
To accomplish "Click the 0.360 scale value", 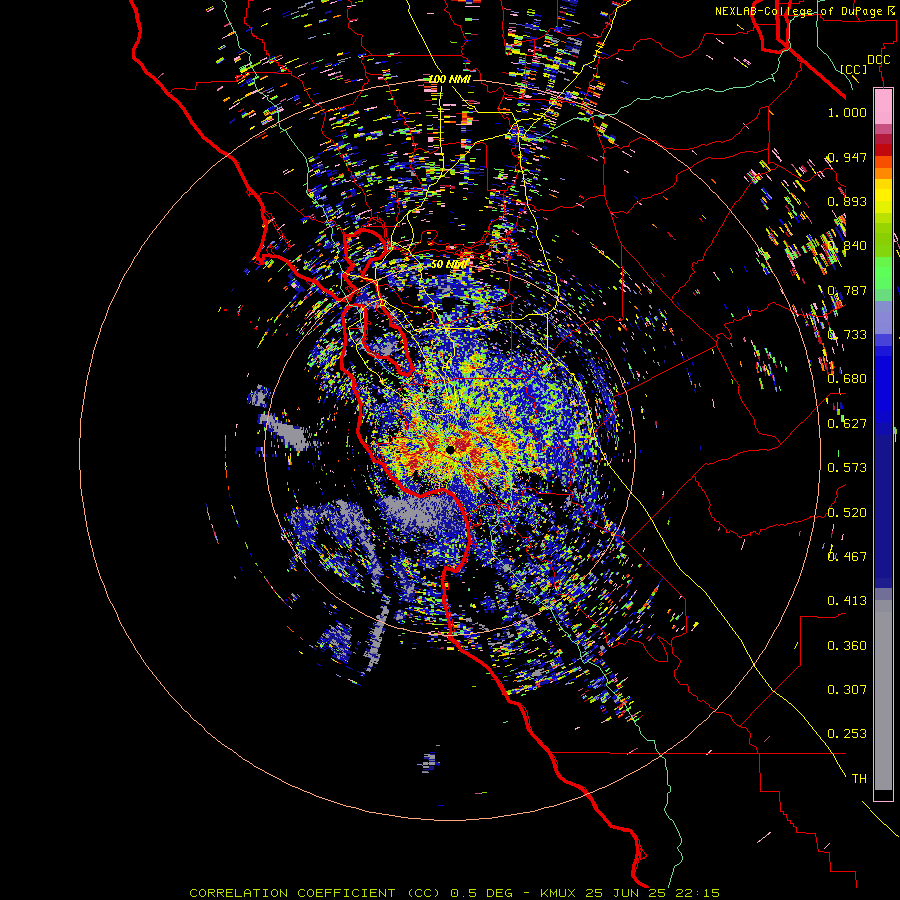I will (x=847, y=645).
